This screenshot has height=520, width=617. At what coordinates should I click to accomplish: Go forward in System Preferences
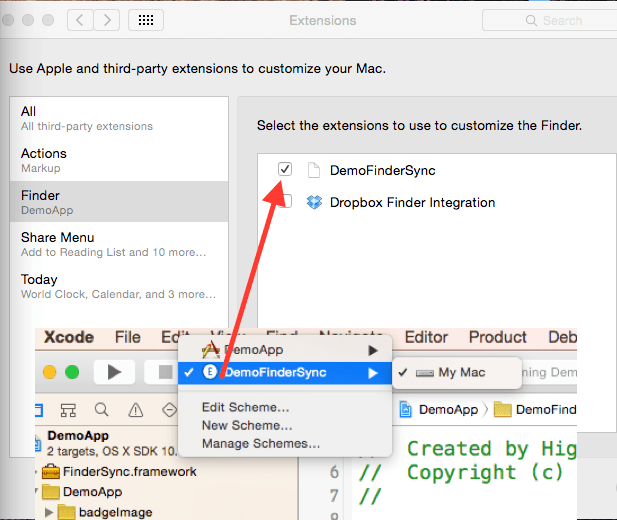click(x=107, y=20)
